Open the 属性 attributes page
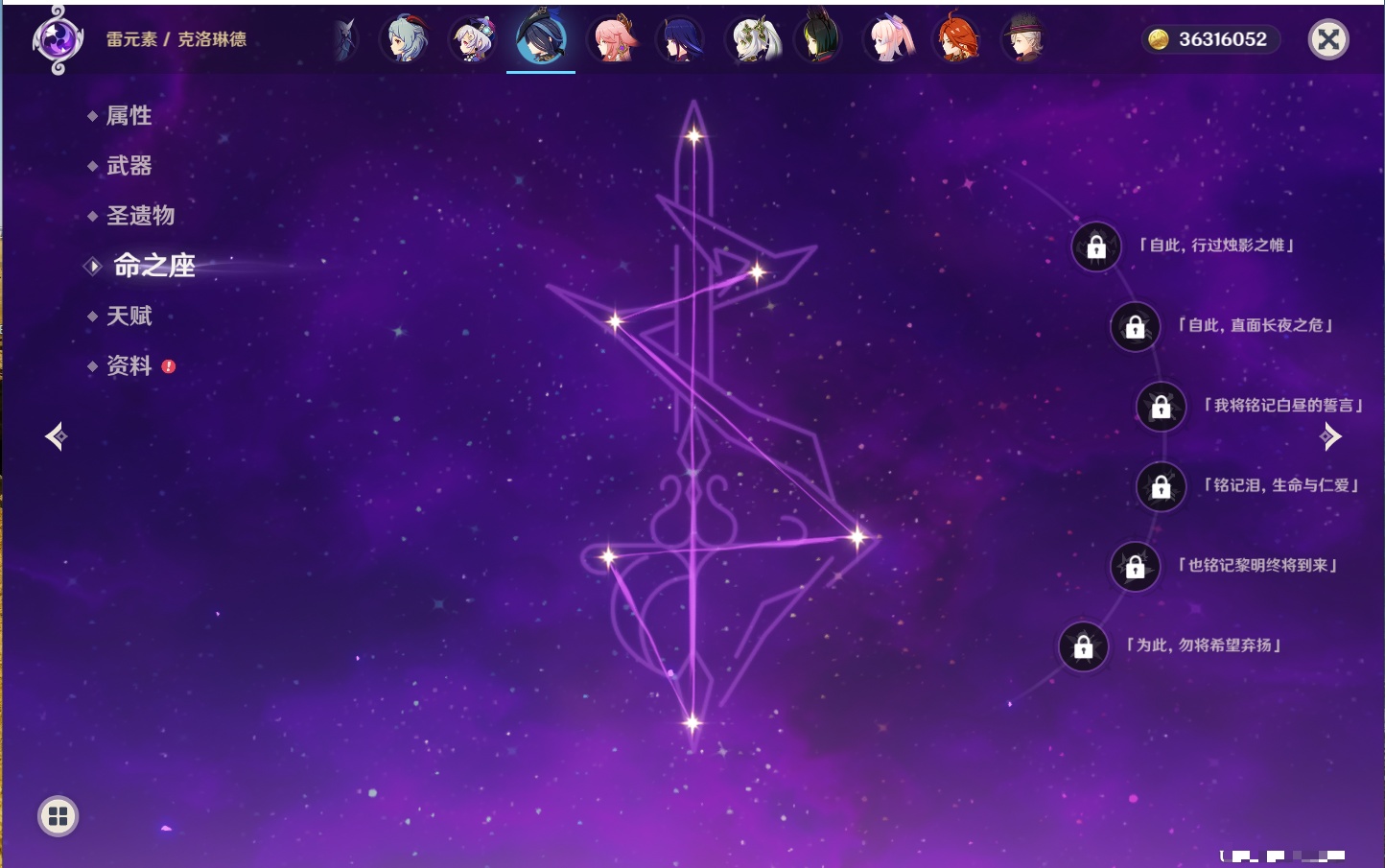The height and width of the screenshot is (868, 1385). pyautogui.click(x=129, y=116)
